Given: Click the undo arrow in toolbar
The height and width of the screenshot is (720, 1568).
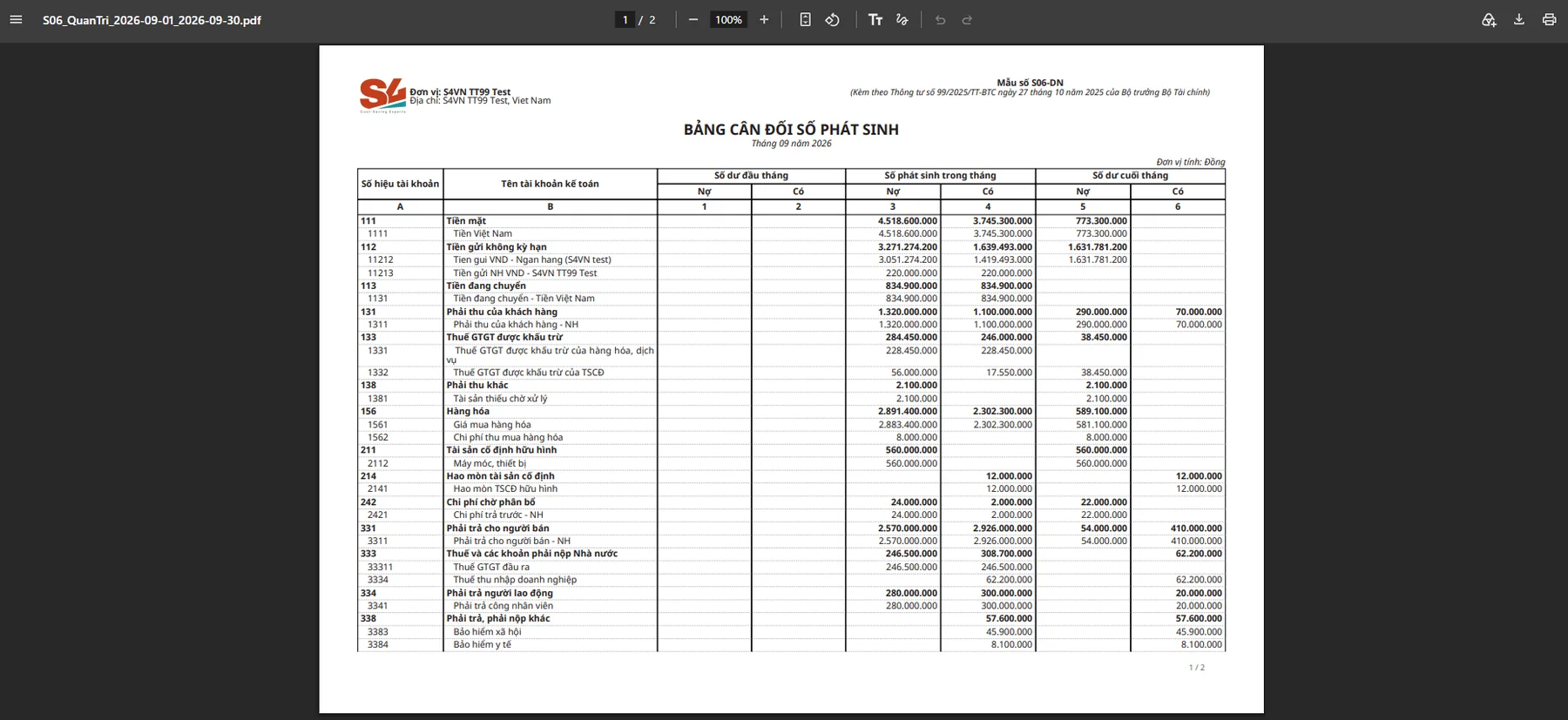Looking at the screenshot, I should 940,20.
